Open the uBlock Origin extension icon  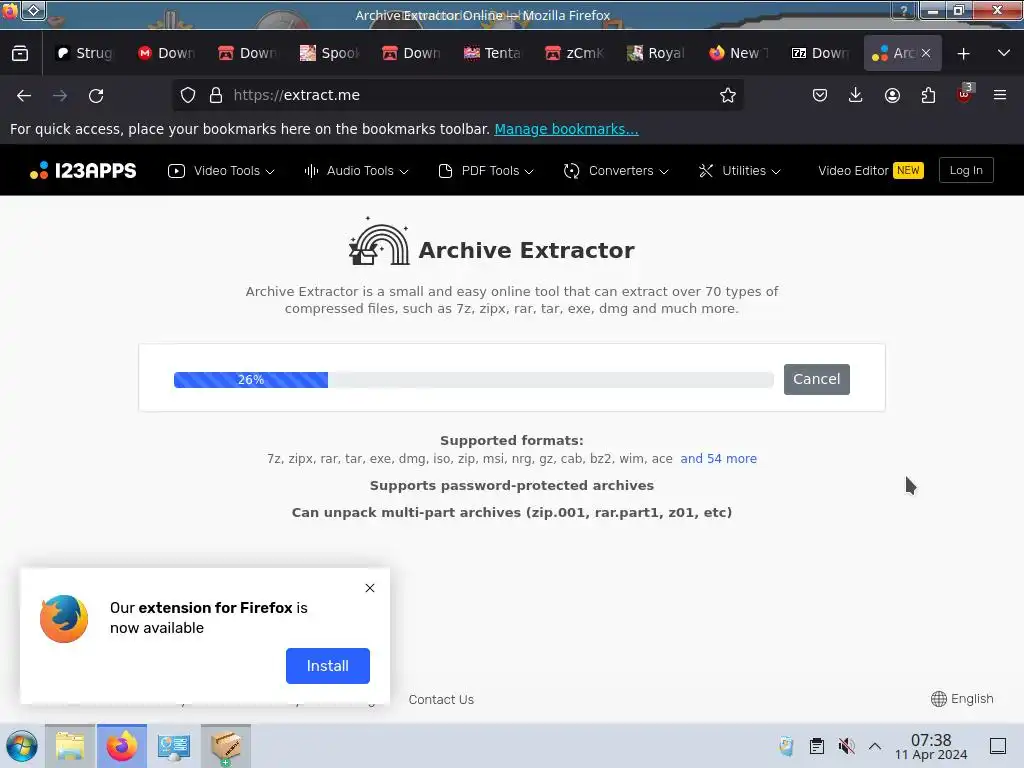[x=965, y=93]
